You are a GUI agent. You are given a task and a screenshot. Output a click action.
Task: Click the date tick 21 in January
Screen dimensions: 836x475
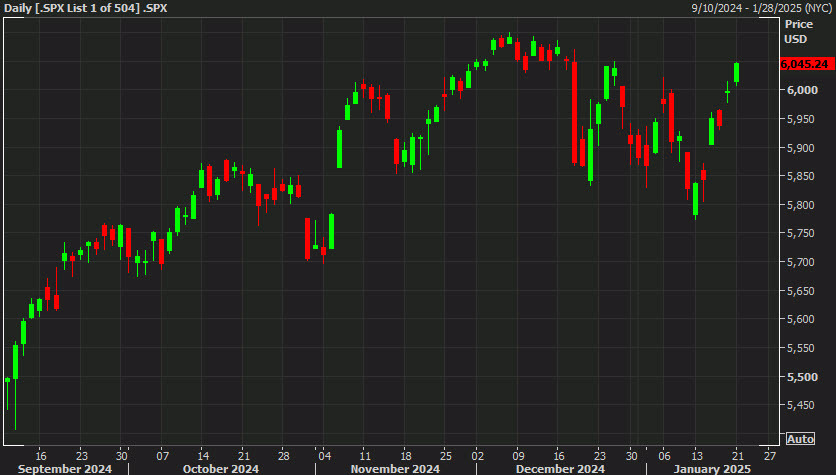(737, 456)
